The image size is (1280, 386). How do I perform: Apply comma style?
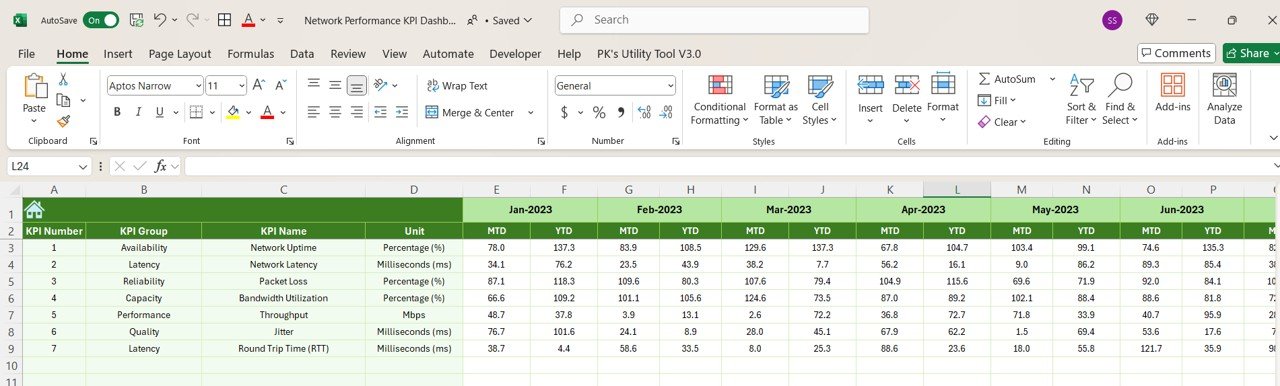(x=620, y=112)
